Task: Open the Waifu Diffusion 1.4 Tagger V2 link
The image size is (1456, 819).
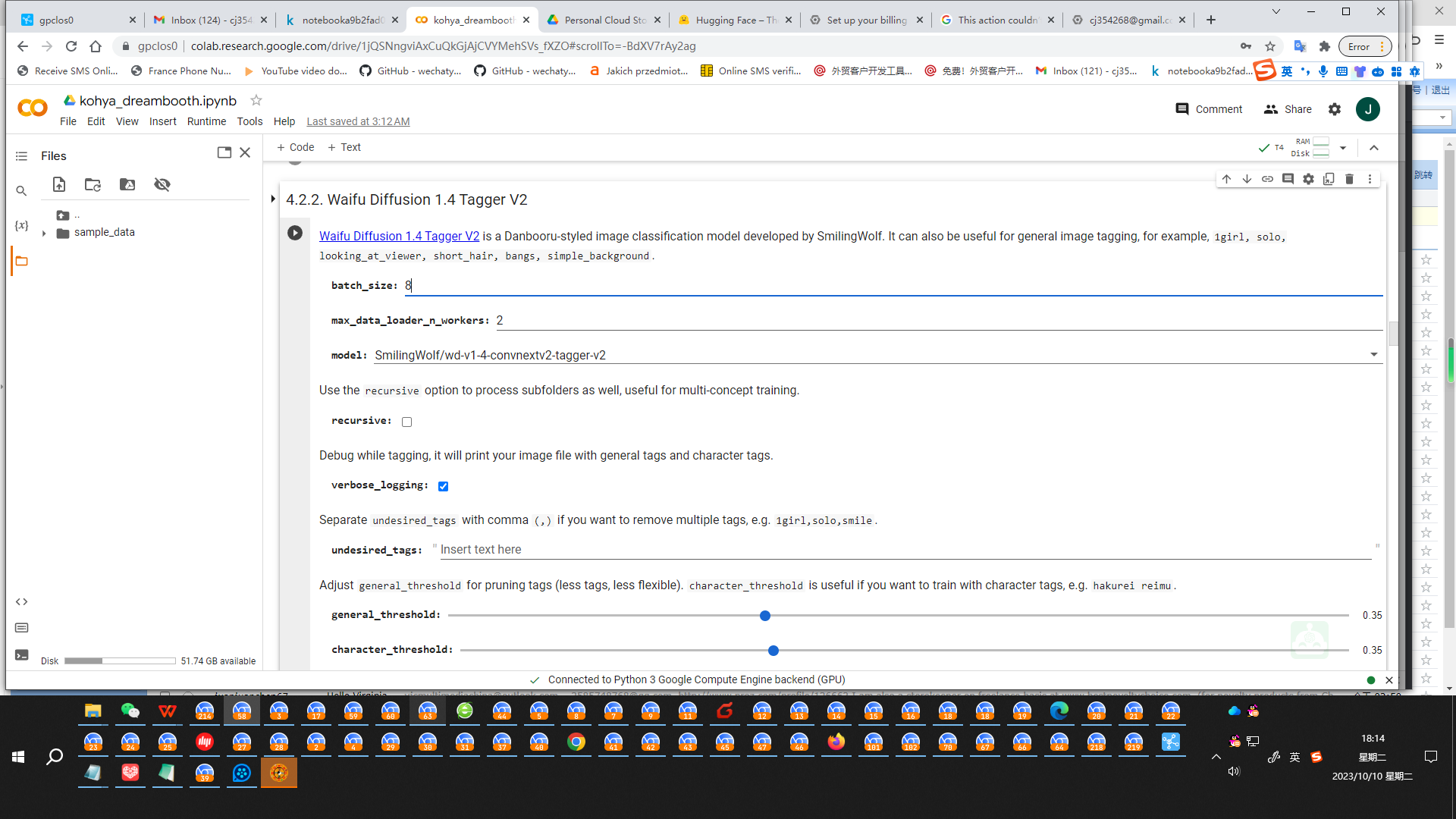Action: (x=399, y=236)
